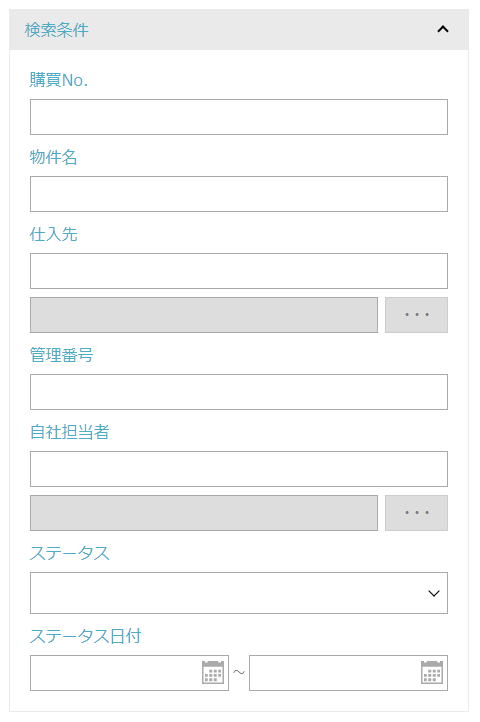Collapse the 検索条件 panel with chevron
The width and height of the screenshot is (480, 722).
pyautogui.click(x=443, y=29)
